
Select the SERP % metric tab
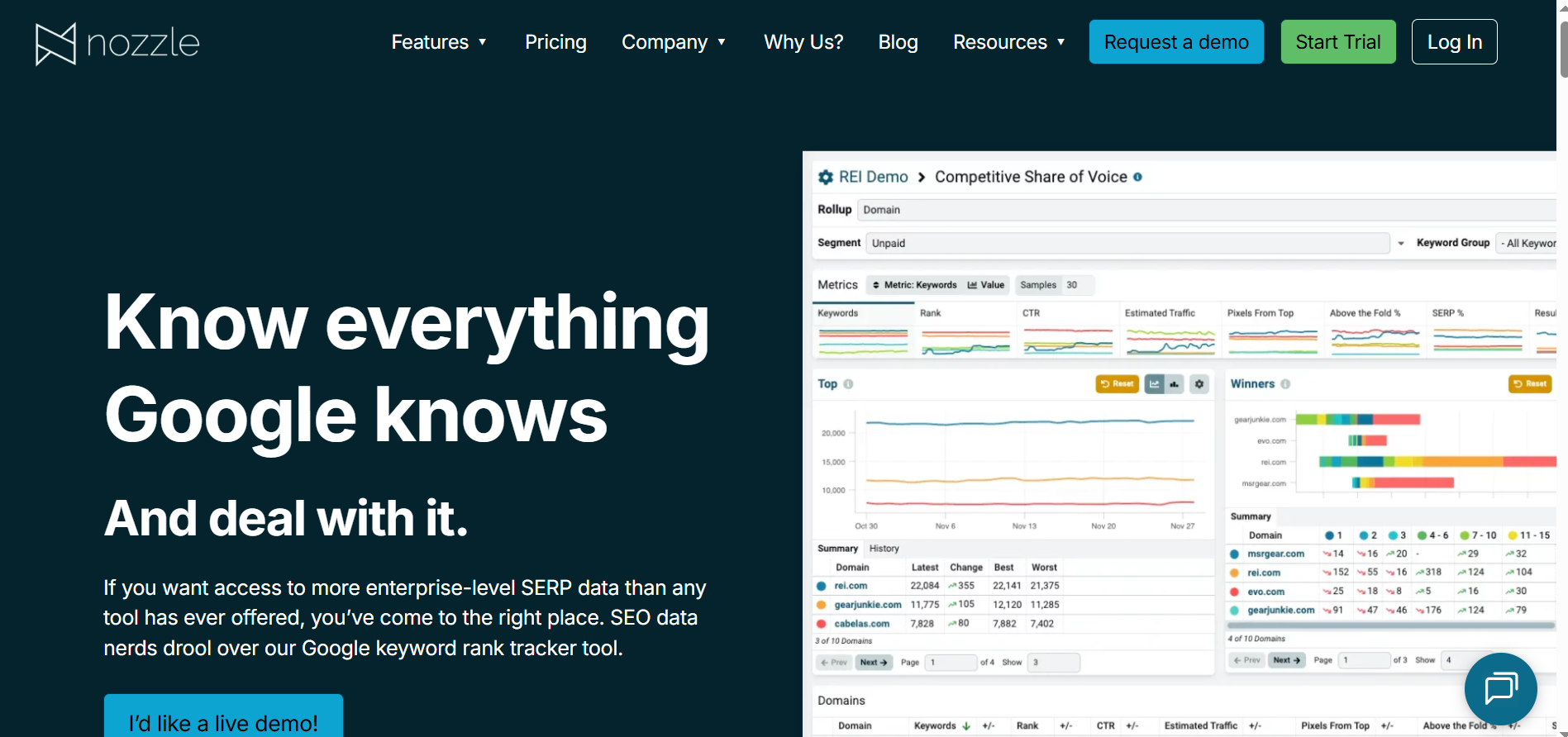1478,330
